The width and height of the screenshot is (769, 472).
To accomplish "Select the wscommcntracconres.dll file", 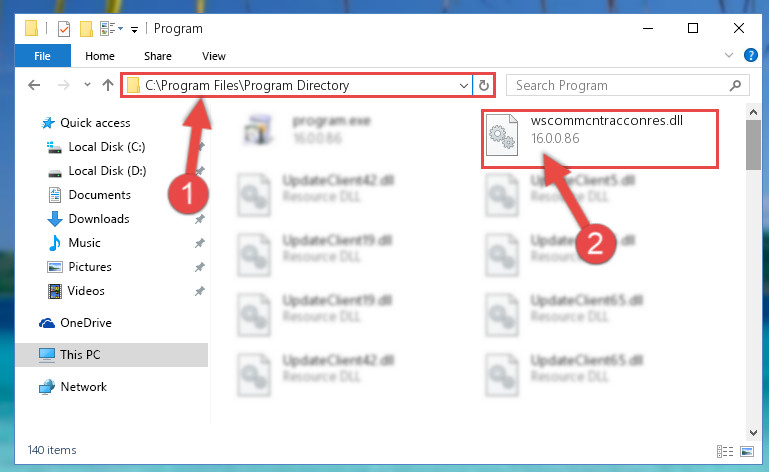I will pyautogui.click(x=599, y=139).
